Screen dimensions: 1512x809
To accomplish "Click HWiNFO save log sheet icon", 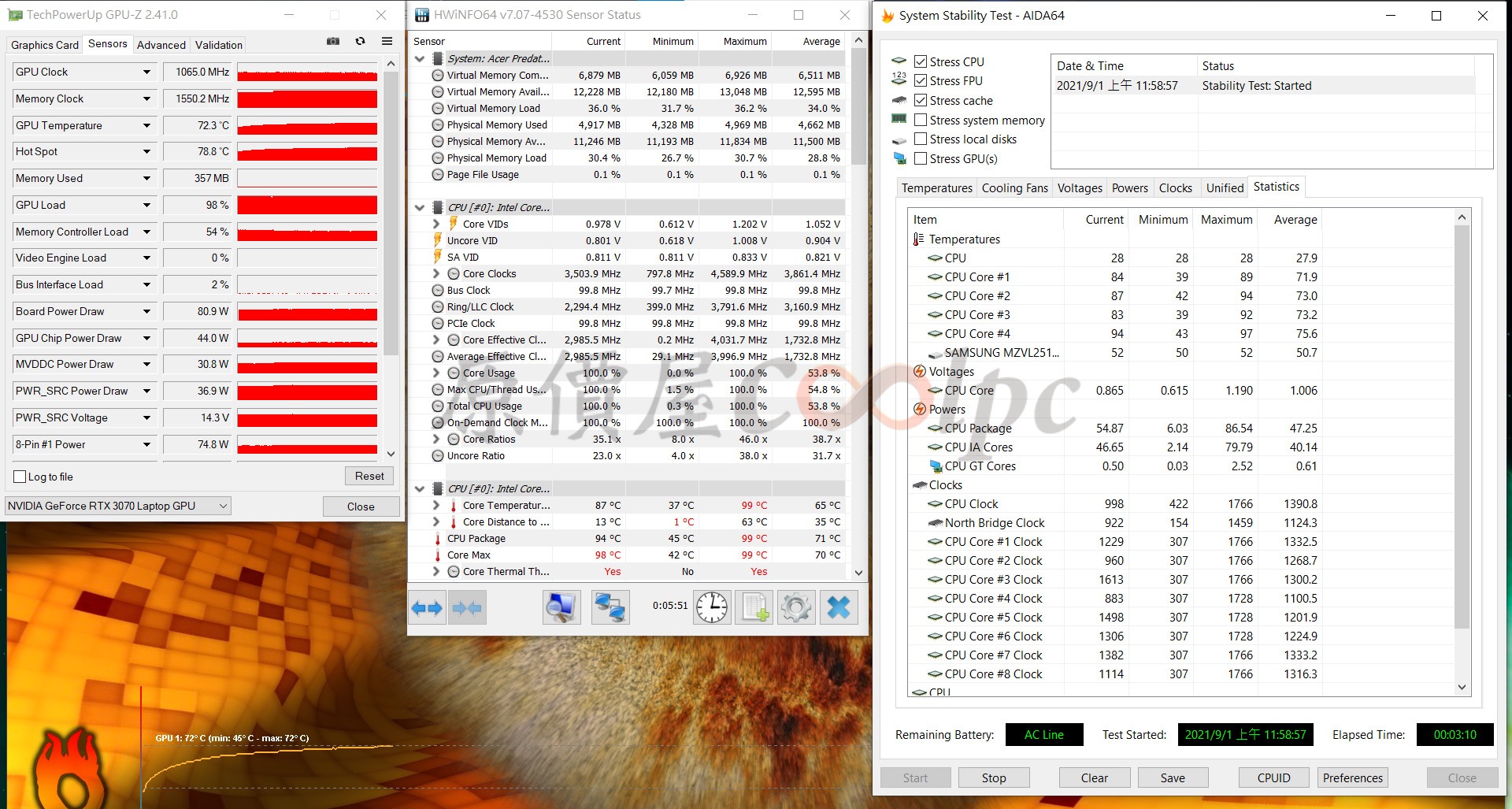I will pos(754,607).
